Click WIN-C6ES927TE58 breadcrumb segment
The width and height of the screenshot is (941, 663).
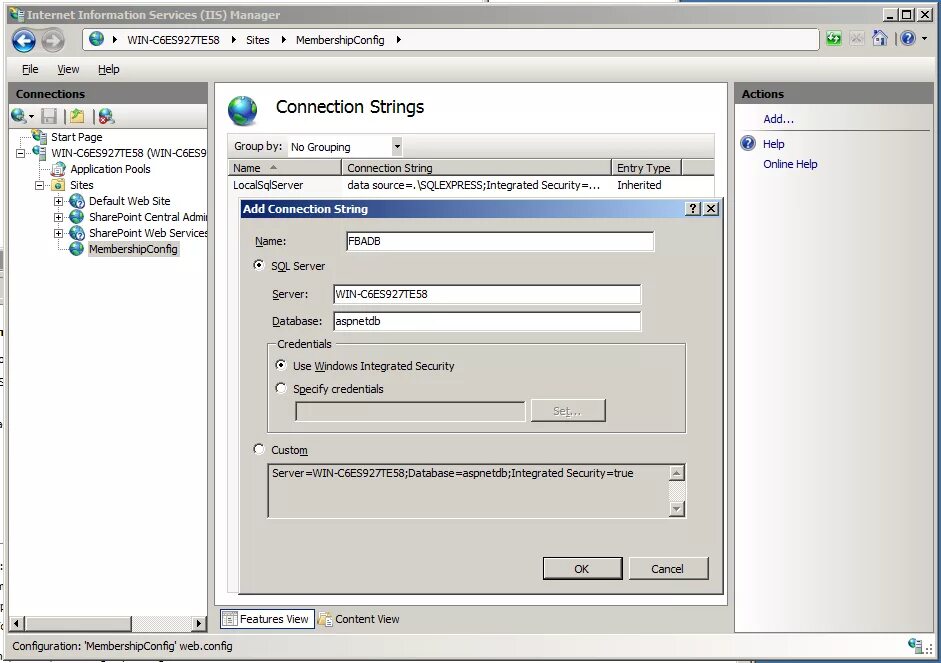(173, 40)
